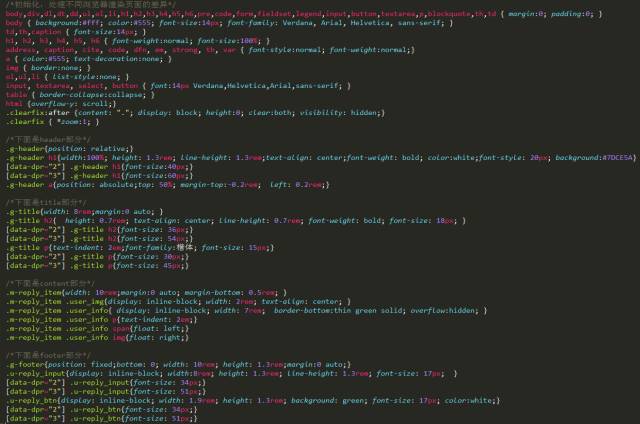This screenshot has width=640, height=424.
Task: Click the .g-title h2 height rule
Action: (x=236, y=220)
